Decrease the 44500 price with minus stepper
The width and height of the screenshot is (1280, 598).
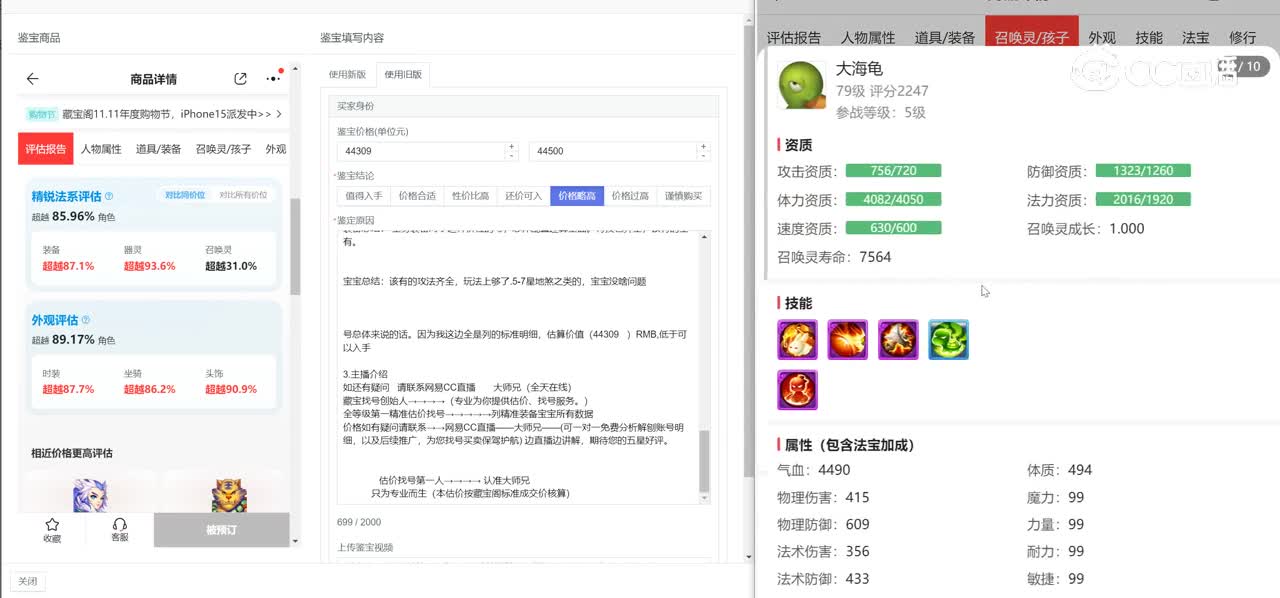[704, 156]
